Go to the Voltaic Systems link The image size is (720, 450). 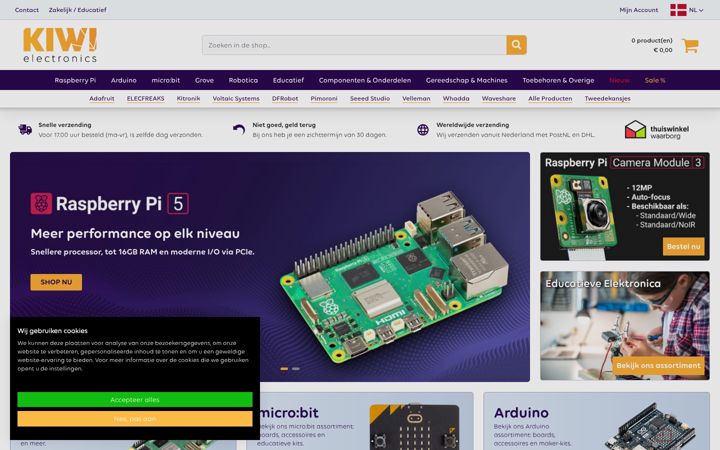(x=236, y=99)
